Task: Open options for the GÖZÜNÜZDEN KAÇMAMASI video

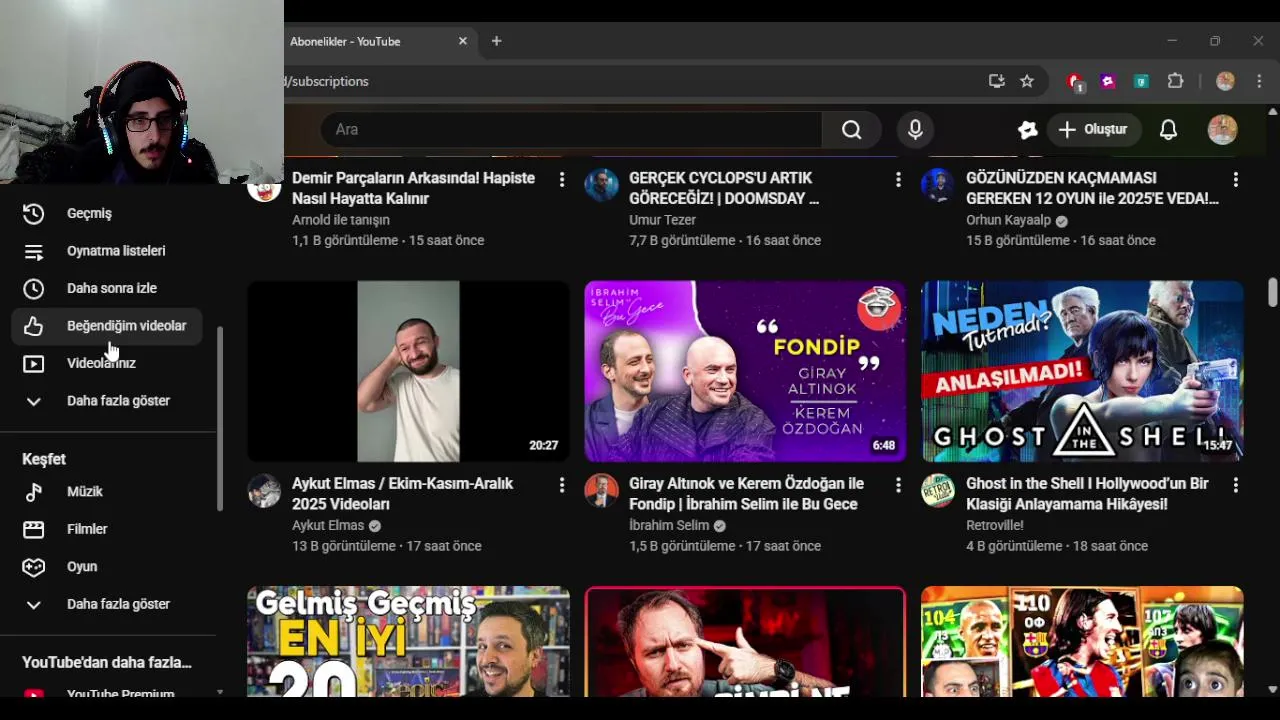Action: pyautogui.click(x=1235, y=179)
